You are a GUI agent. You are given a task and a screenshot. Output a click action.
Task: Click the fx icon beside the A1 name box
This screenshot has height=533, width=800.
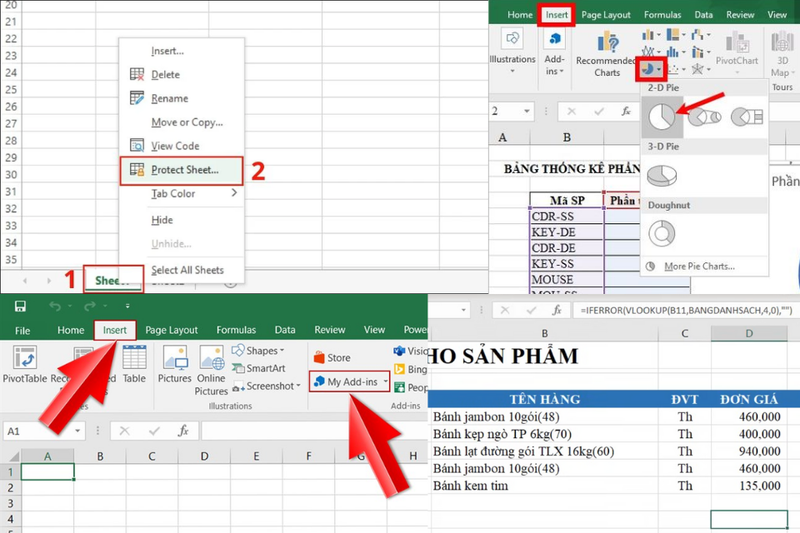pos(183,431)
